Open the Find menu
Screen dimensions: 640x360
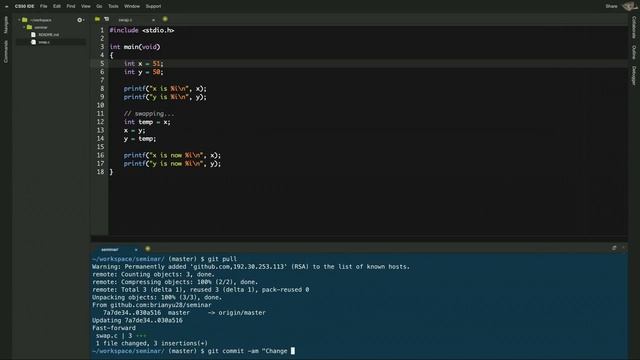[71, 6]
